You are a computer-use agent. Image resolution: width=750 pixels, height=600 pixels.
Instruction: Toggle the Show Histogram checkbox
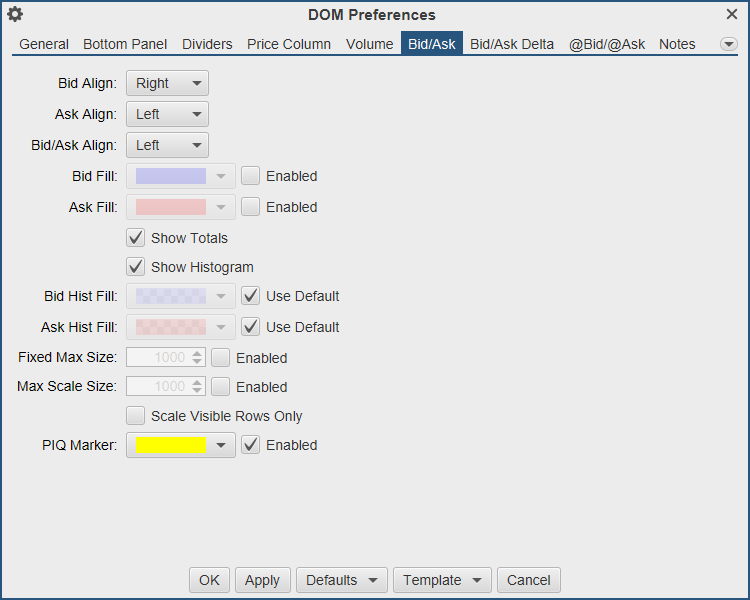click(136, 267)
